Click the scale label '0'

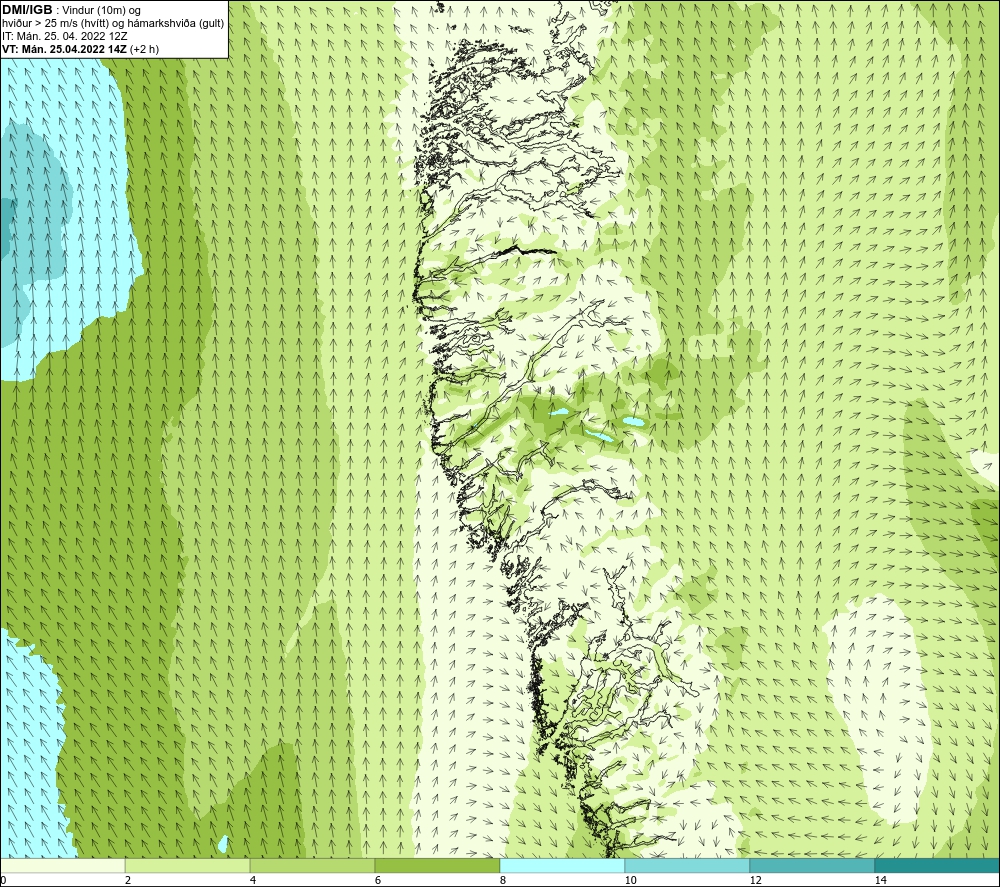click(3, 880)
